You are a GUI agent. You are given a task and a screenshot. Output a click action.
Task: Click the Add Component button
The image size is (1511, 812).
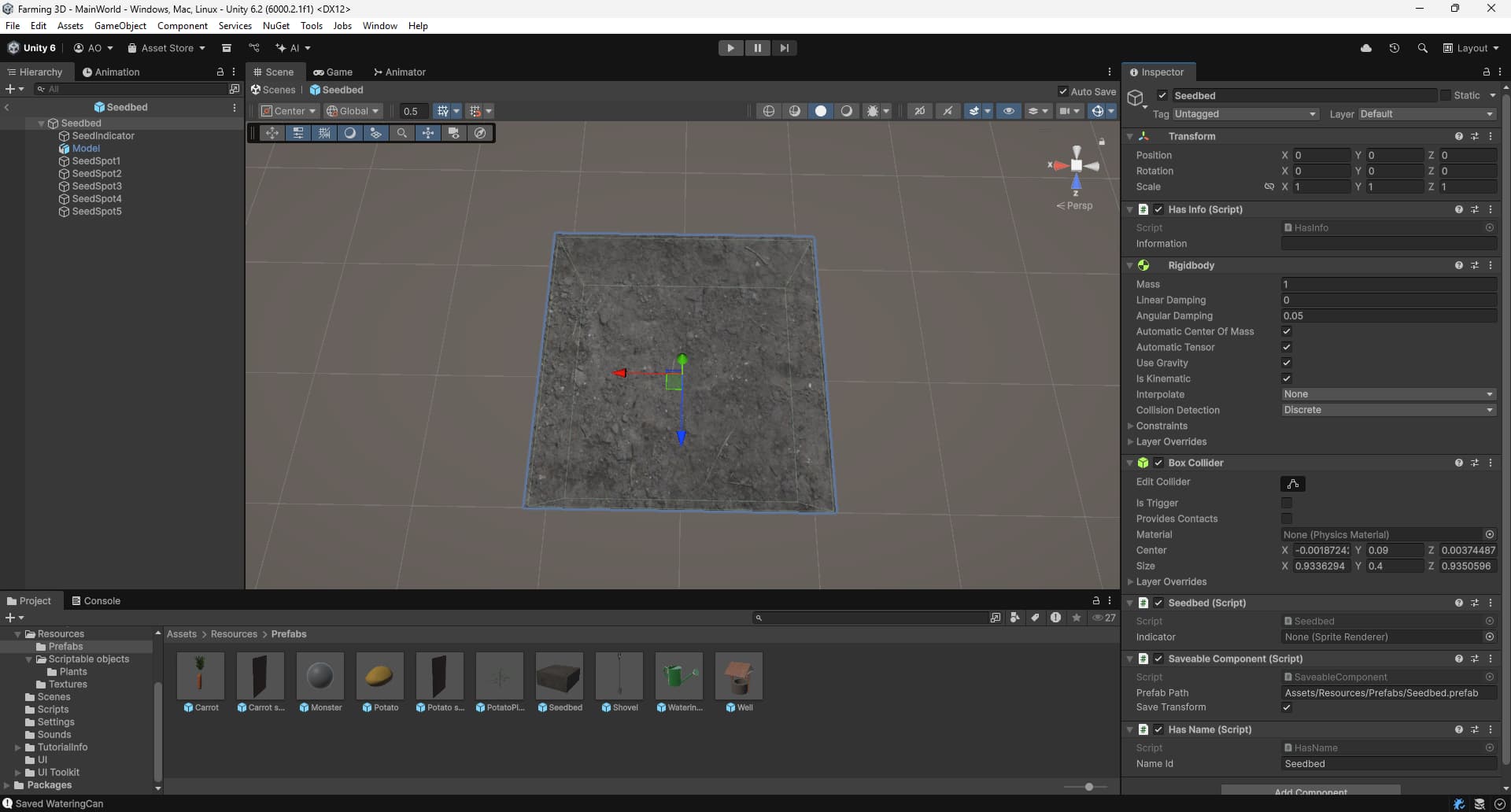[x=1310, y=791]
